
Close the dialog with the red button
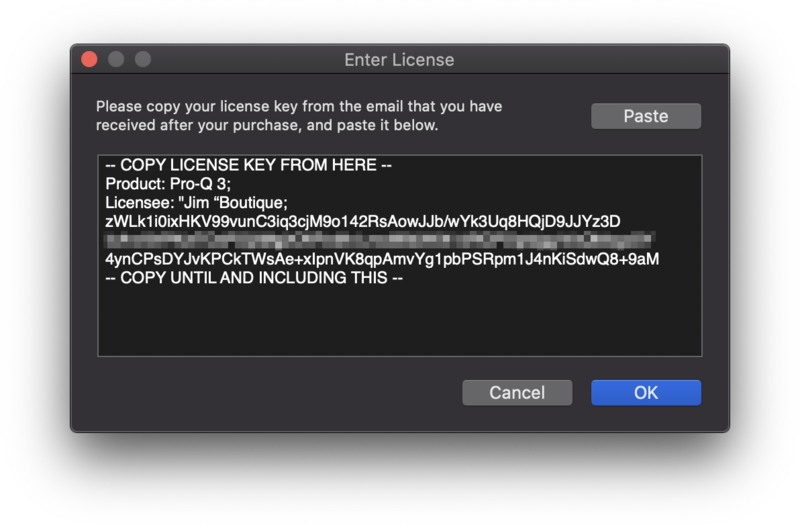89,59
